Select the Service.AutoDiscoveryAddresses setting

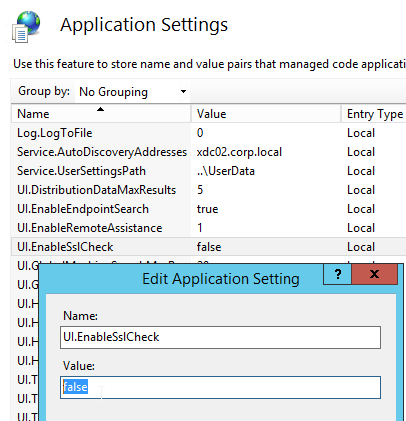click(102, 152)
